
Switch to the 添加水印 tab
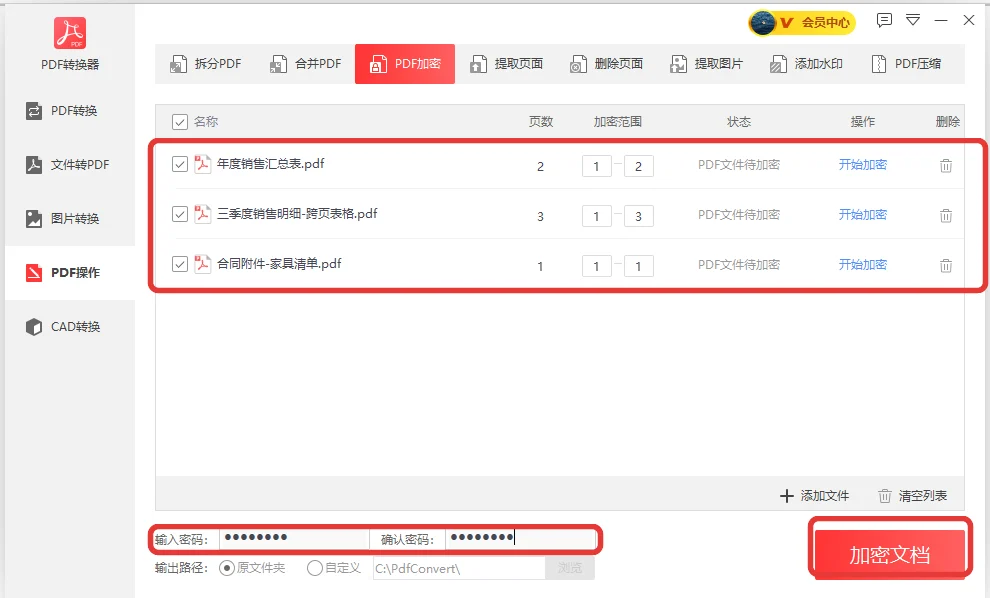[x=805, y=64]
